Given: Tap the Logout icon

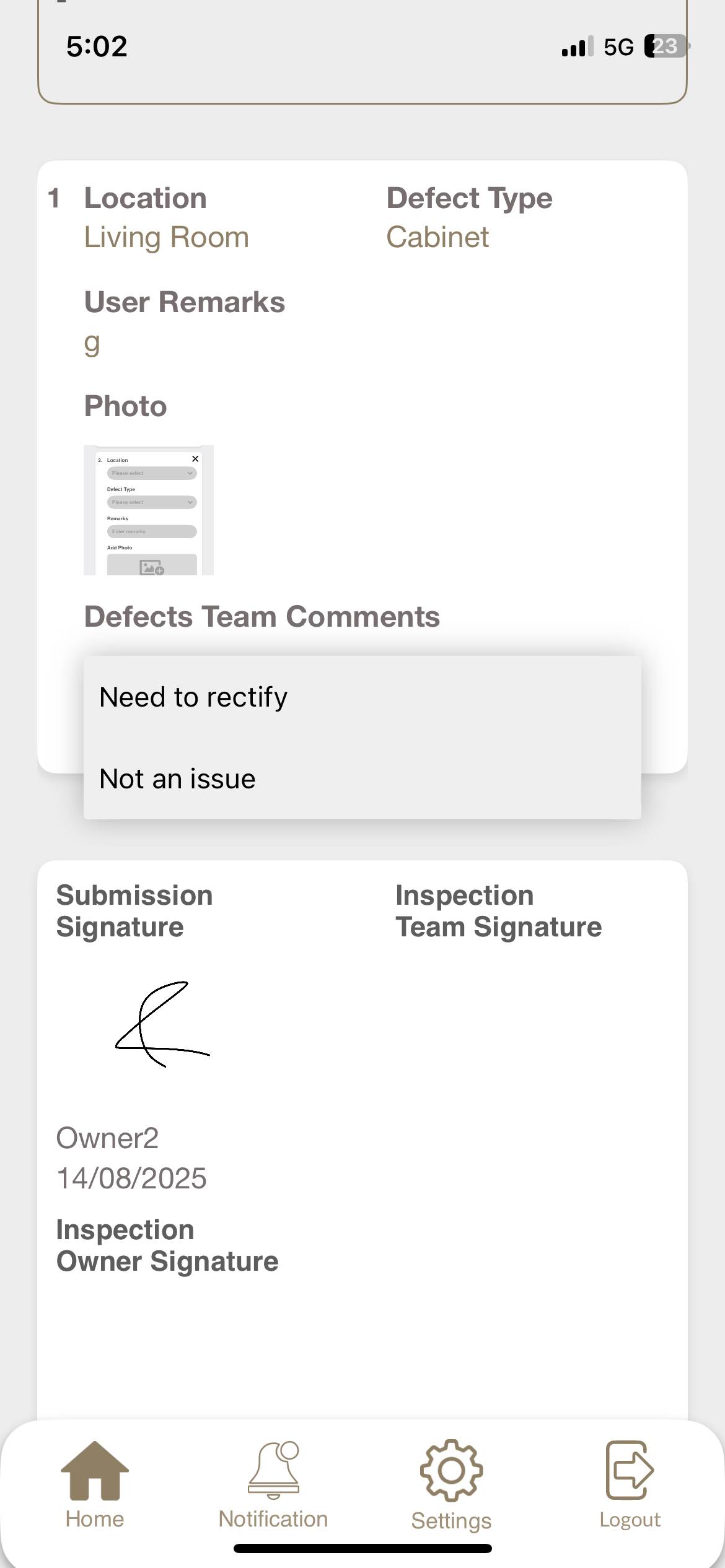Looking at the screenshot, I should pyautogui.click(x=630, y=1471).
